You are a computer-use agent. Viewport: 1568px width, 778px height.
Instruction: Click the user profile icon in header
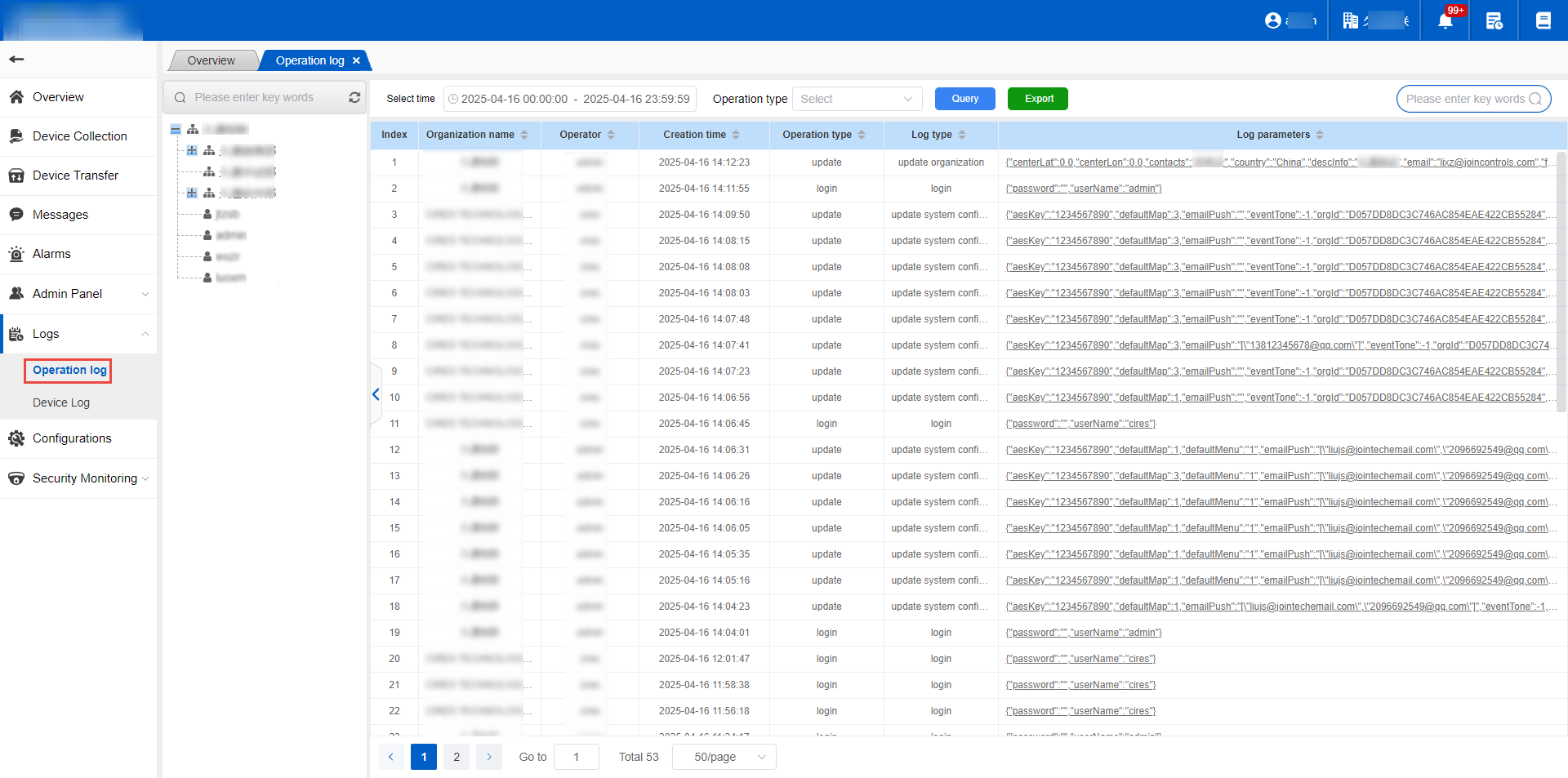click(x=1272, y=20)
